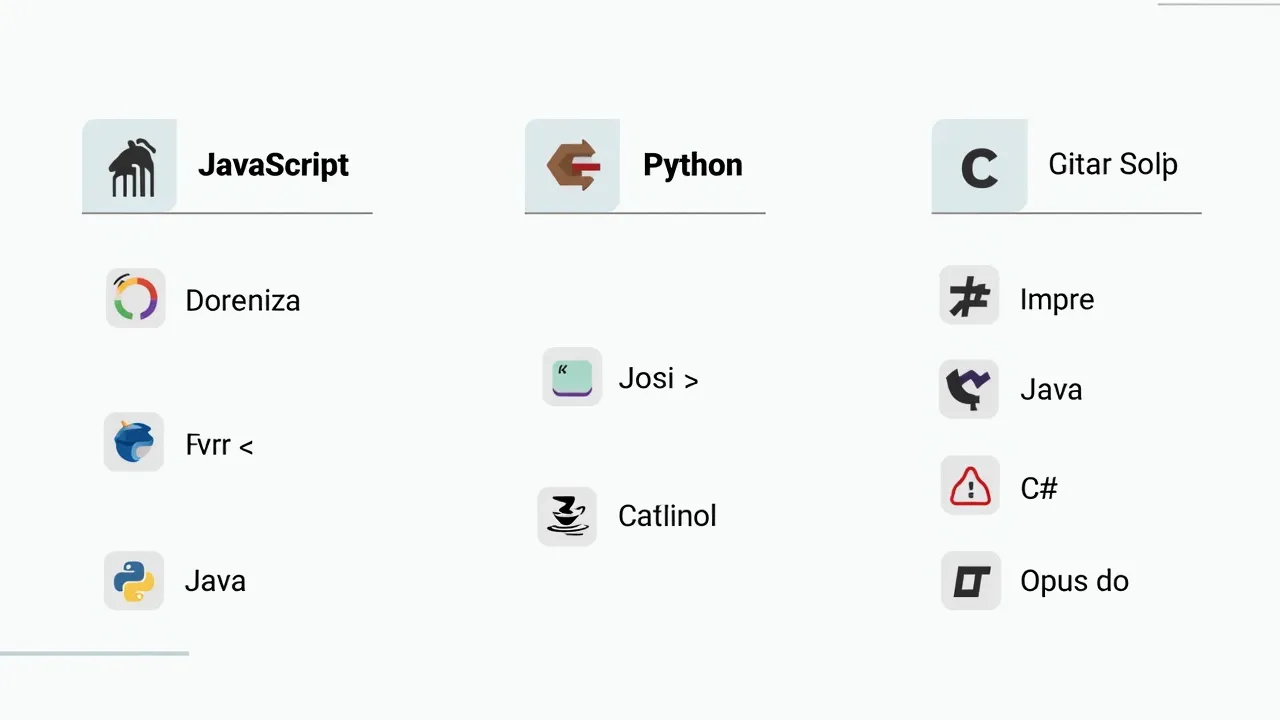Expand the Josi > entry
The height and width of the screenshot is (720, 1280).
658,379
